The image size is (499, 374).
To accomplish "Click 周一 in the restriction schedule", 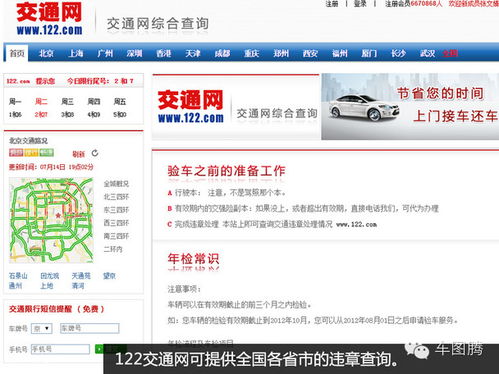I will [x=15, y=102].
